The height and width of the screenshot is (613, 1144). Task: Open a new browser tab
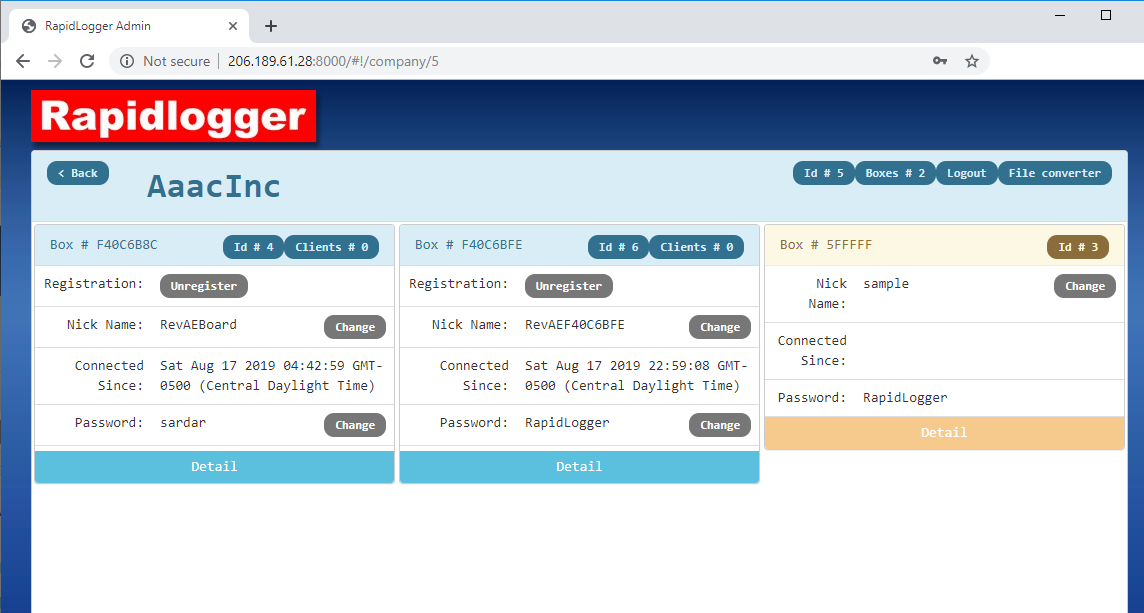point(270,26)
